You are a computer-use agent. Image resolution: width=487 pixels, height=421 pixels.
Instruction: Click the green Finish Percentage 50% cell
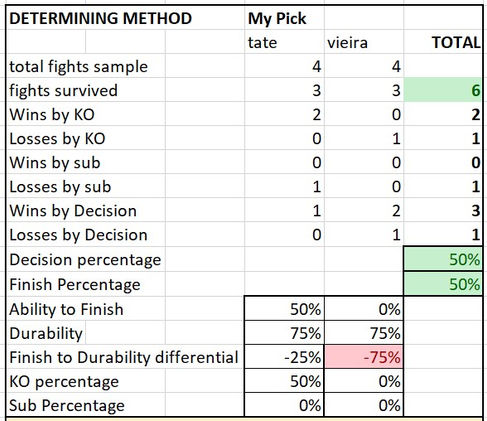tap(443, 284)
